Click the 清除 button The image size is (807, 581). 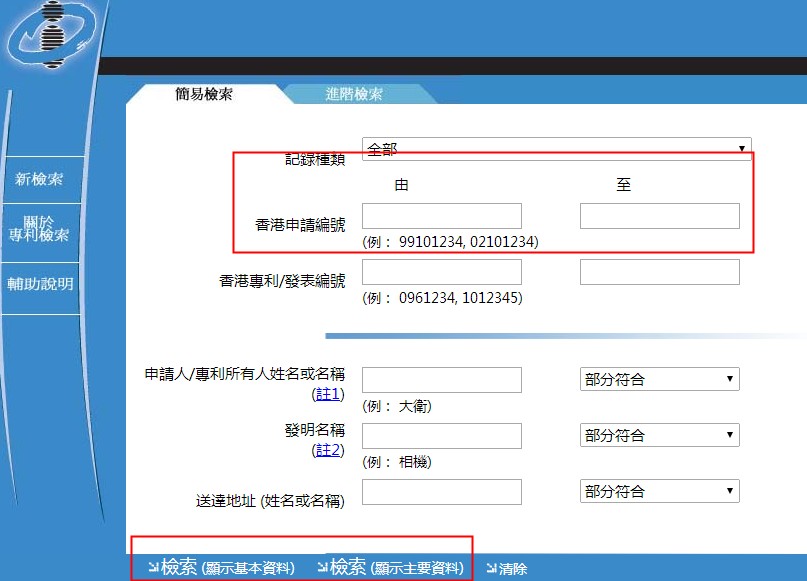507,569
